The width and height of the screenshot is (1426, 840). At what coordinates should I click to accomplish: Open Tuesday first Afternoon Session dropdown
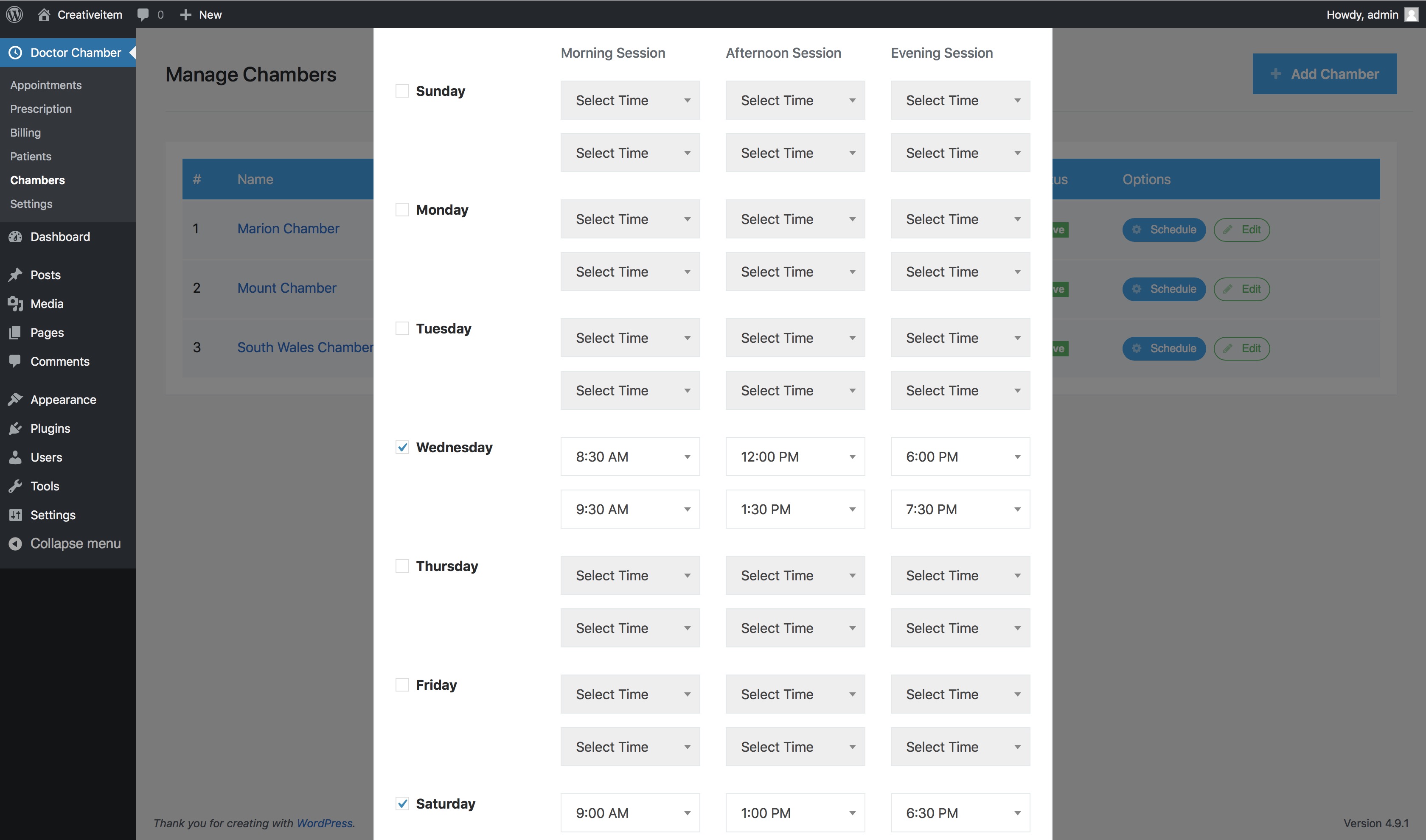point(795,338)
